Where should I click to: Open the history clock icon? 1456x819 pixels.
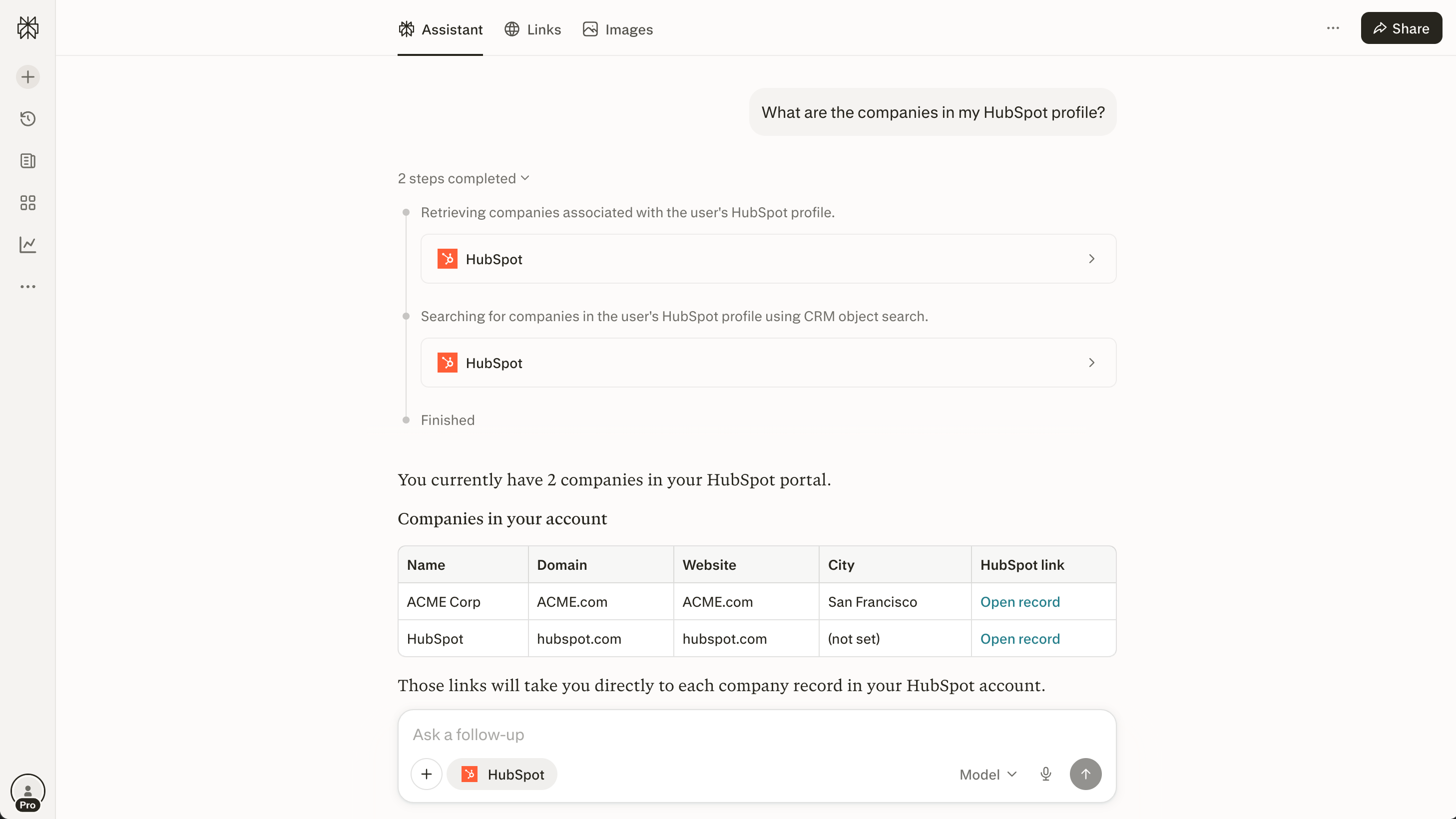point(27,119)
